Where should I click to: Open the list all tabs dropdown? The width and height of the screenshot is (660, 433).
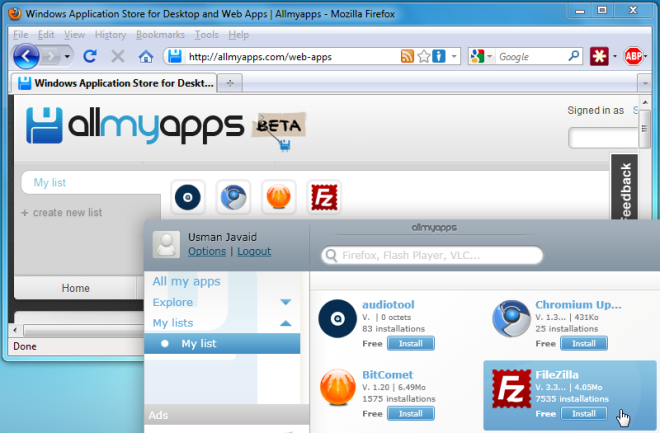click(645, 83)
